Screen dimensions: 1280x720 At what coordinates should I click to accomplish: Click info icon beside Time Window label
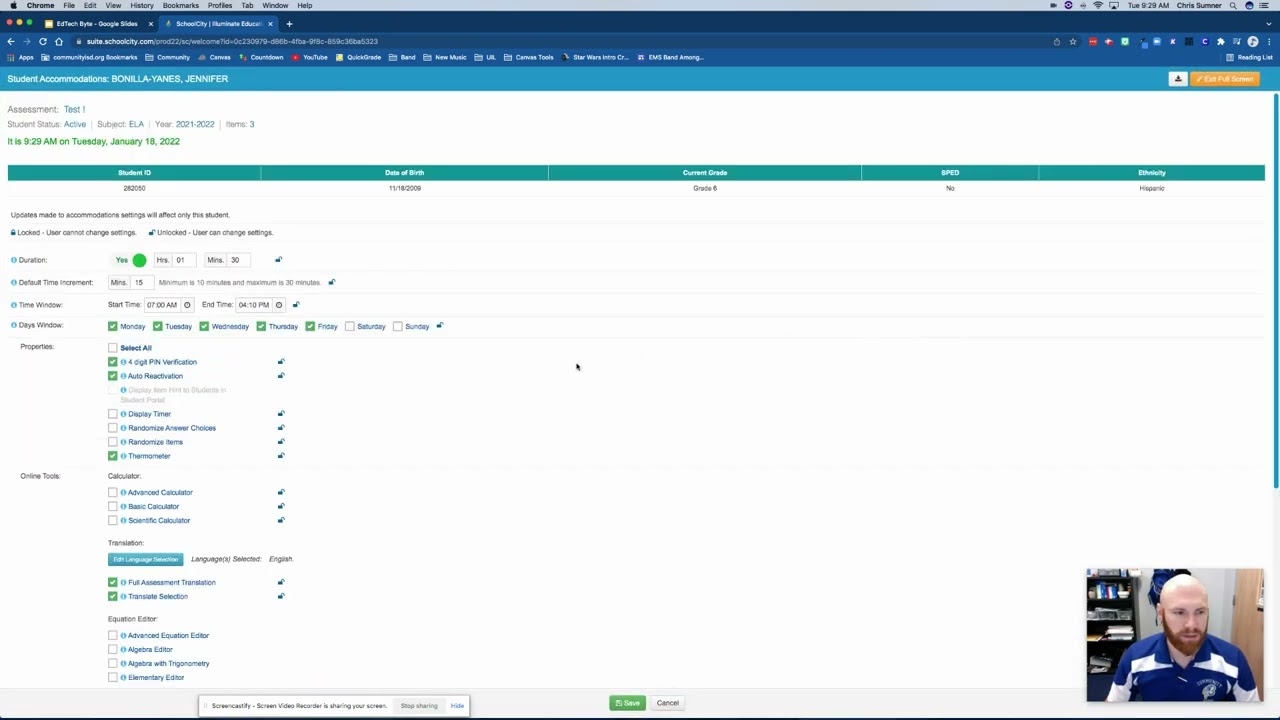(x=14, y=305)
